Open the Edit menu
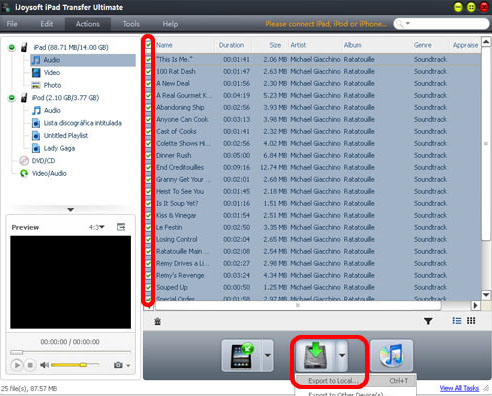This screenshot has width=492, height=396. (47, 24)
